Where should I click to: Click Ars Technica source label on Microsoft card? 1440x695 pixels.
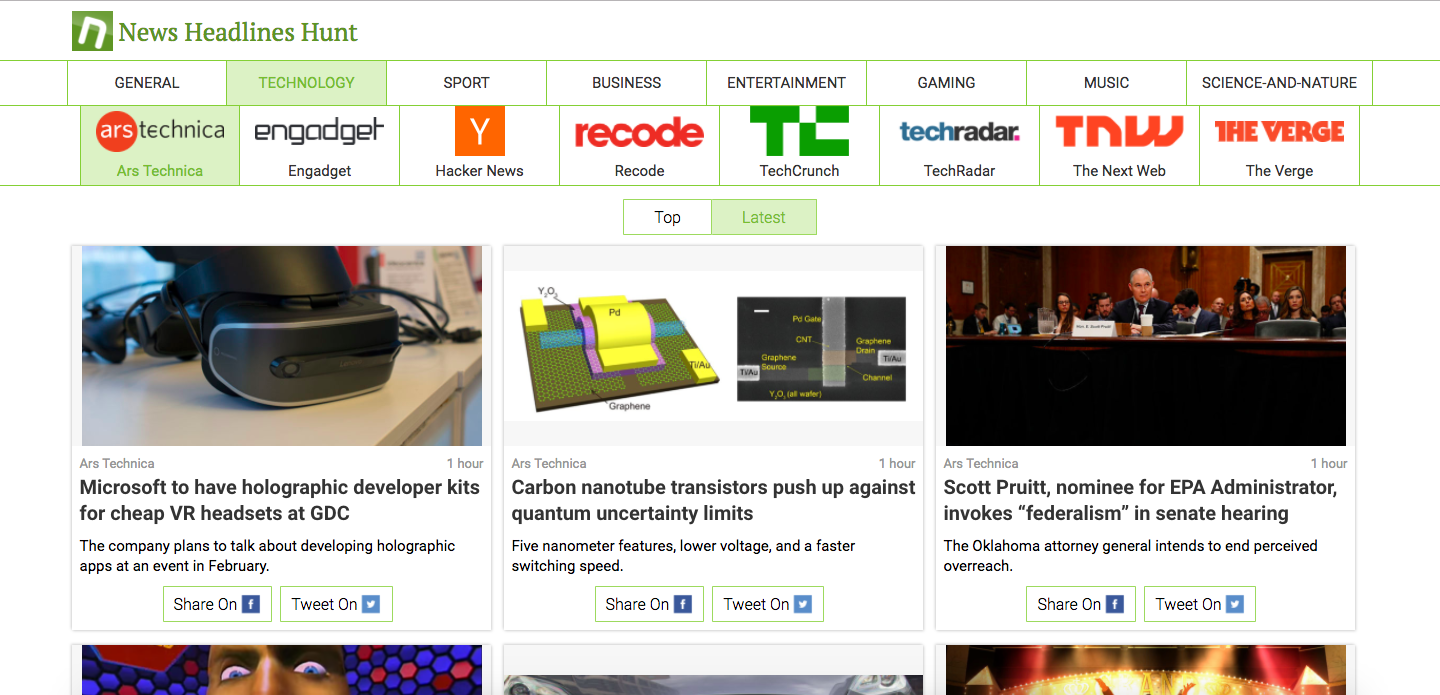(117, 463)
